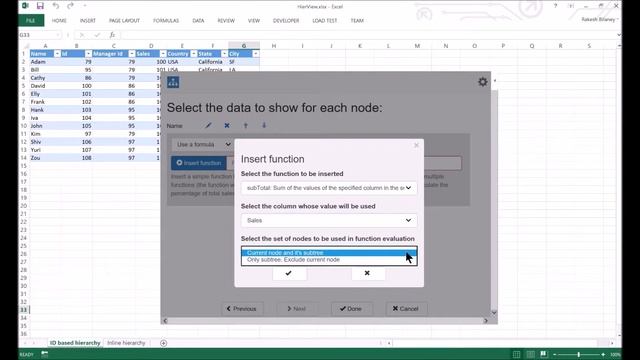
Task: Open the VIEW ribbon tab
Action: point(254,20)
